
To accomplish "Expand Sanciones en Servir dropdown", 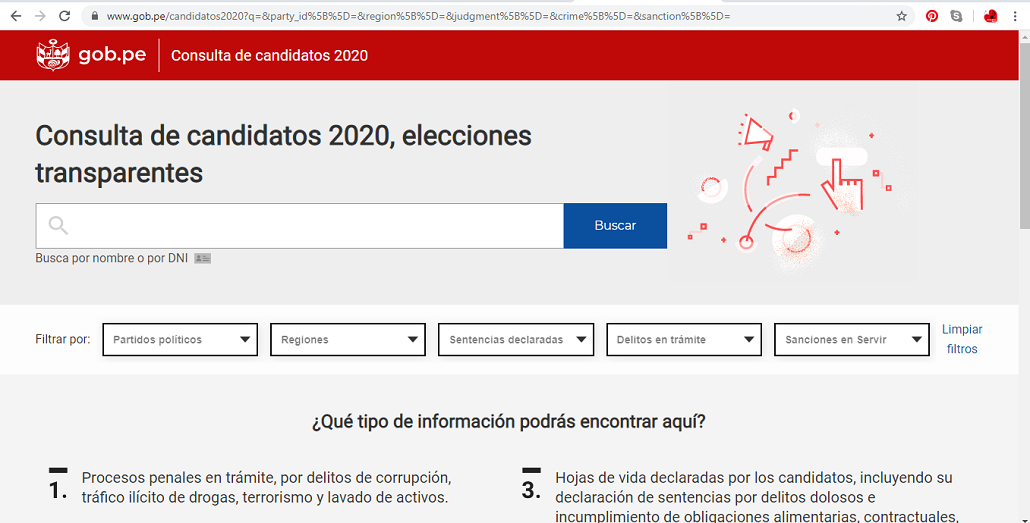I will pos(852,340).
